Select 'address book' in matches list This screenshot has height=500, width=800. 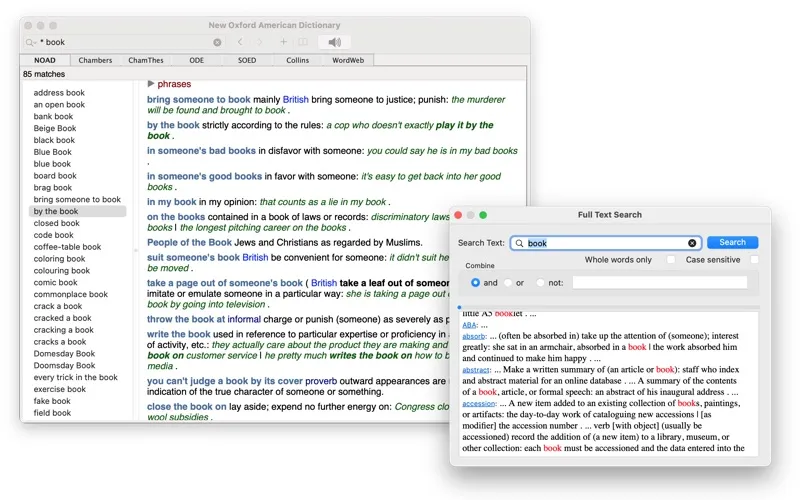click(x=59, y=93)
